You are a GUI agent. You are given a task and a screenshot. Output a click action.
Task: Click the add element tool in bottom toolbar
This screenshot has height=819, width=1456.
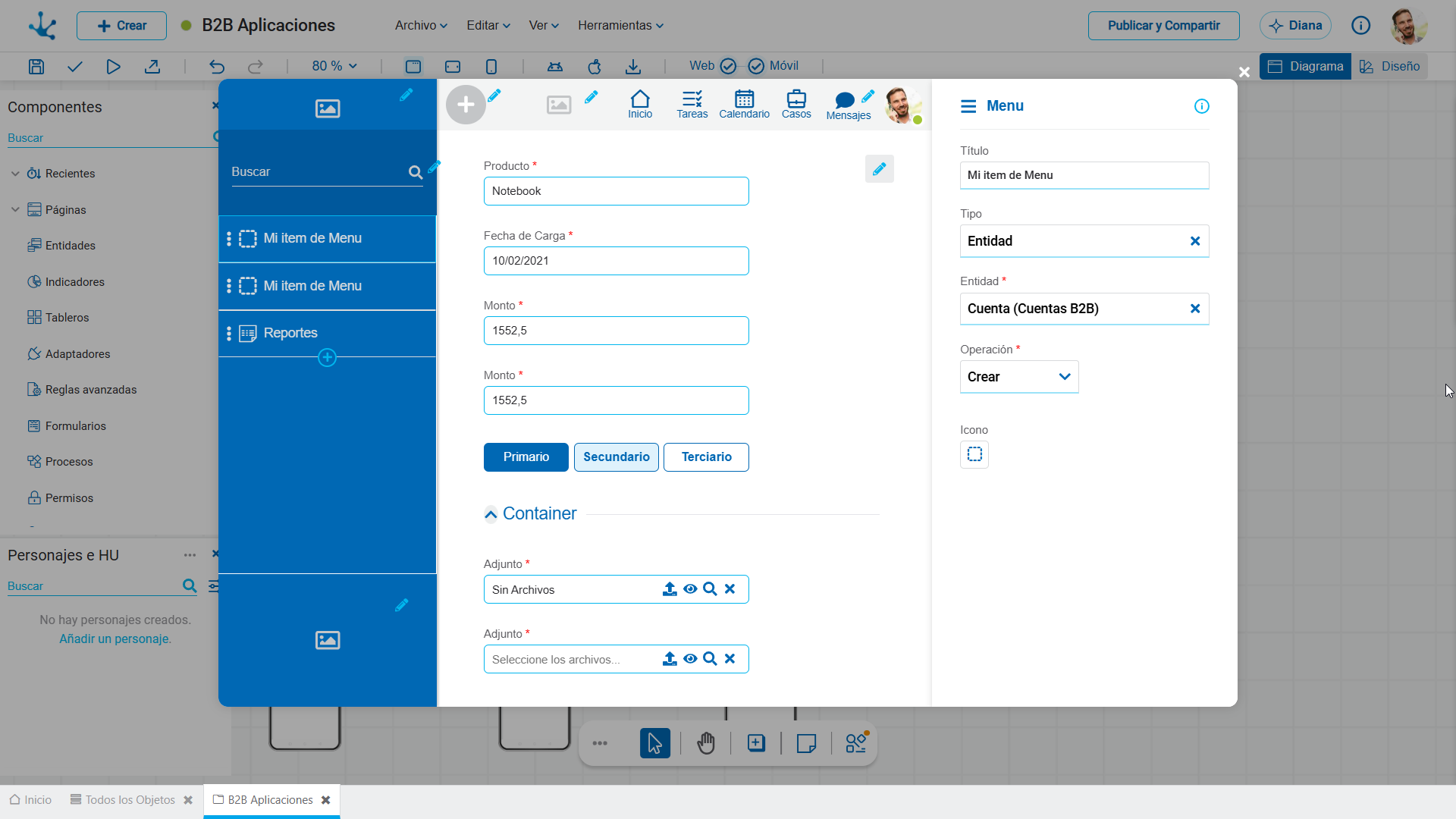coord(756,743)
